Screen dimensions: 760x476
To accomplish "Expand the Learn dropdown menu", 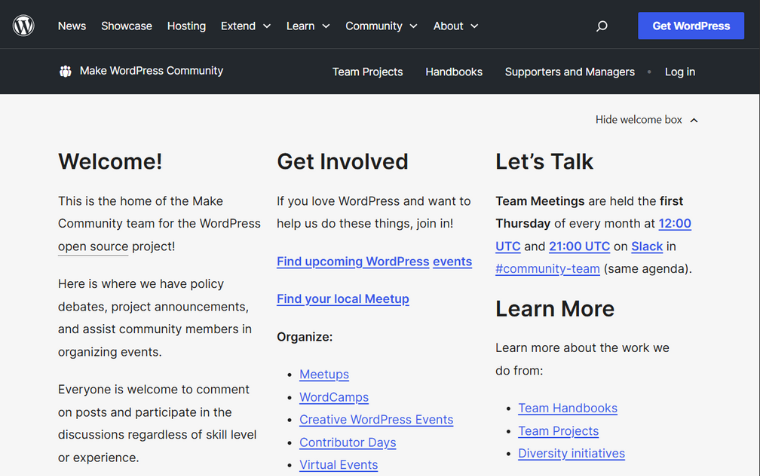I will pyautogui.click(x=308, y=26).
